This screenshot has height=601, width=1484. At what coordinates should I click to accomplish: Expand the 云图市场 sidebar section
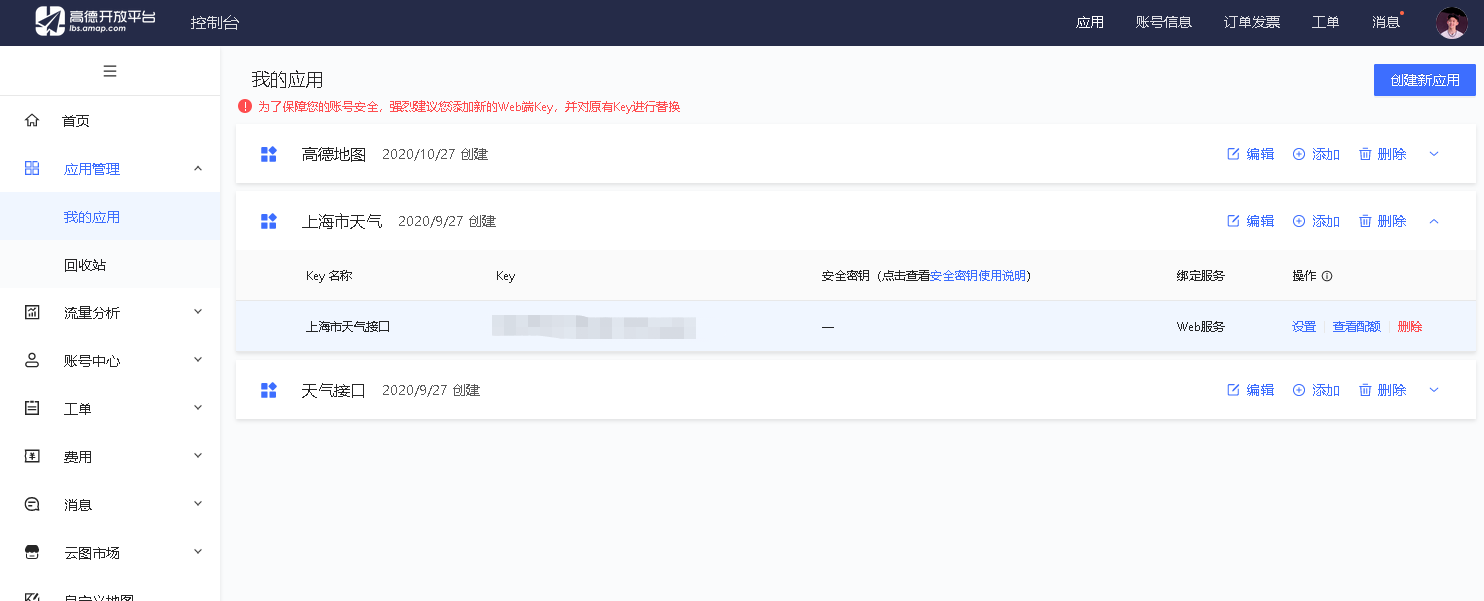(x=198, y=552)
